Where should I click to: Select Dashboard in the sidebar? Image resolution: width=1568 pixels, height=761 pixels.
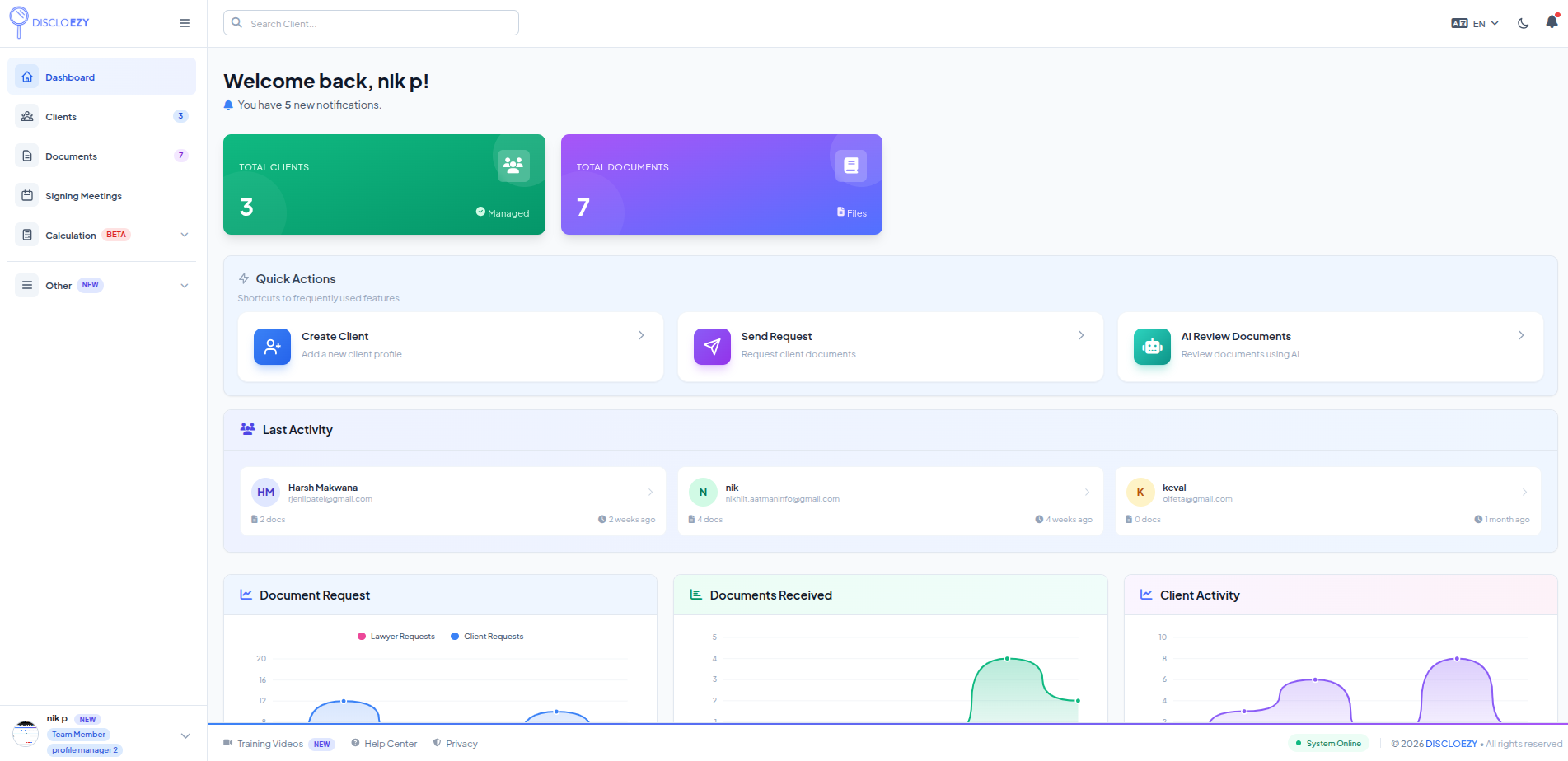(70, 77)
